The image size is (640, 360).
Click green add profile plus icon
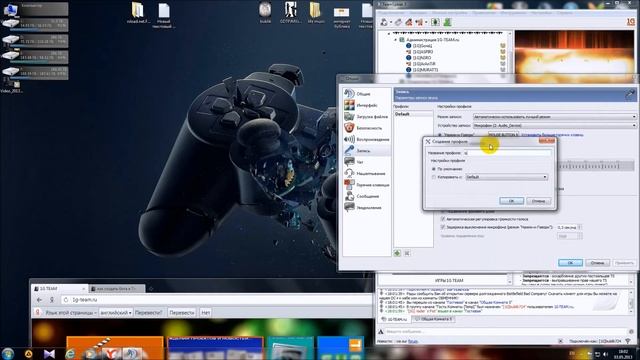click(397, 253)
